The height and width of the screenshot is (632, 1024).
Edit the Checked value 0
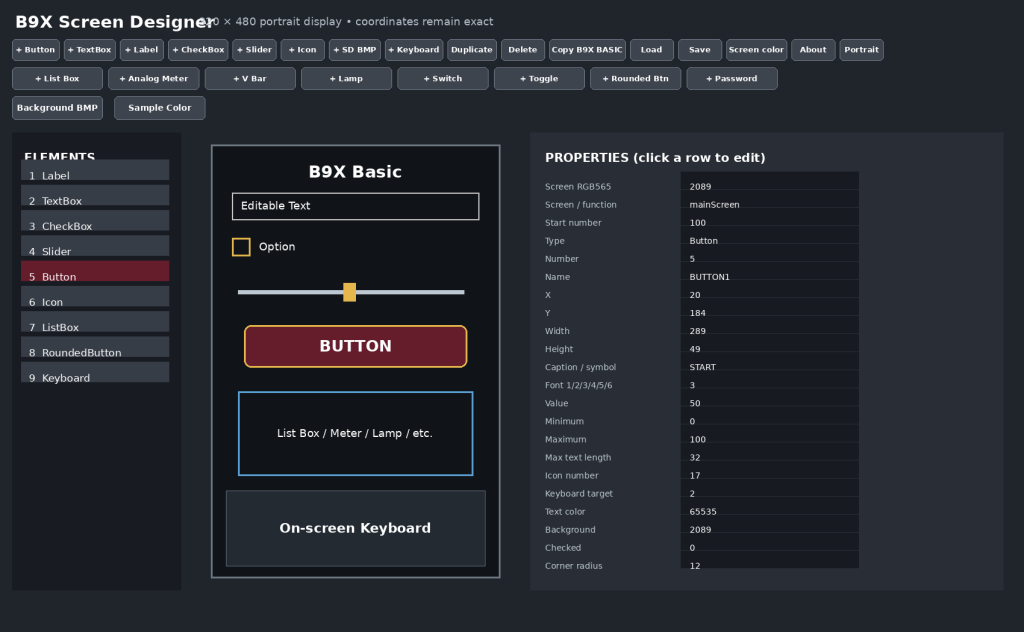(770, 543)
